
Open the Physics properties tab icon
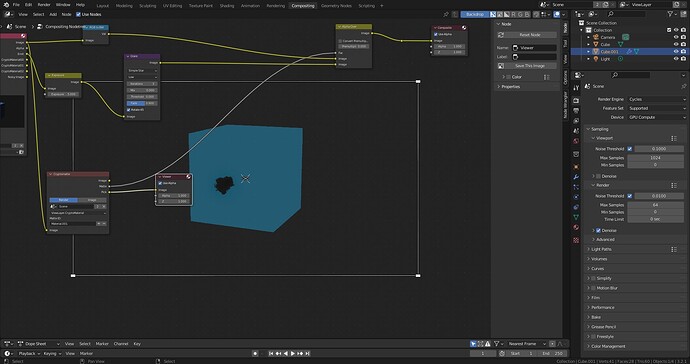(x=576, y=197)
